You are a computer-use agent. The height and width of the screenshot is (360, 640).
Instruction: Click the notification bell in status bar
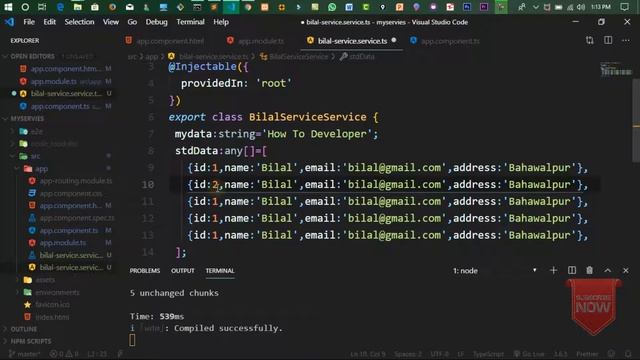[x=628, y=354]
